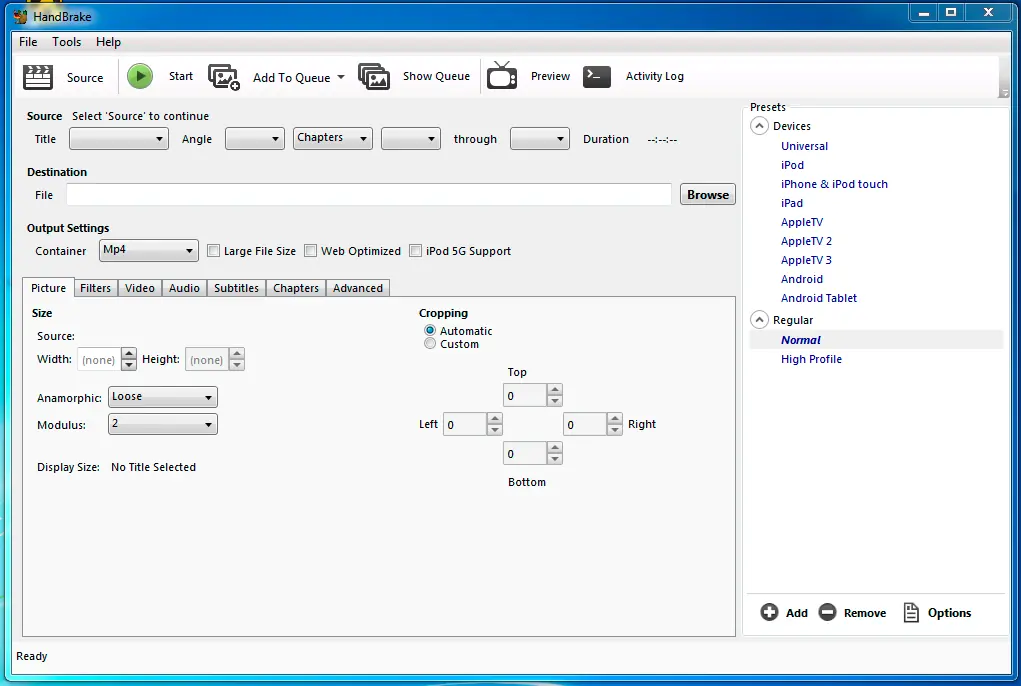Open the Angle dropdown
Screen dimensions: 1021x686
255,139
